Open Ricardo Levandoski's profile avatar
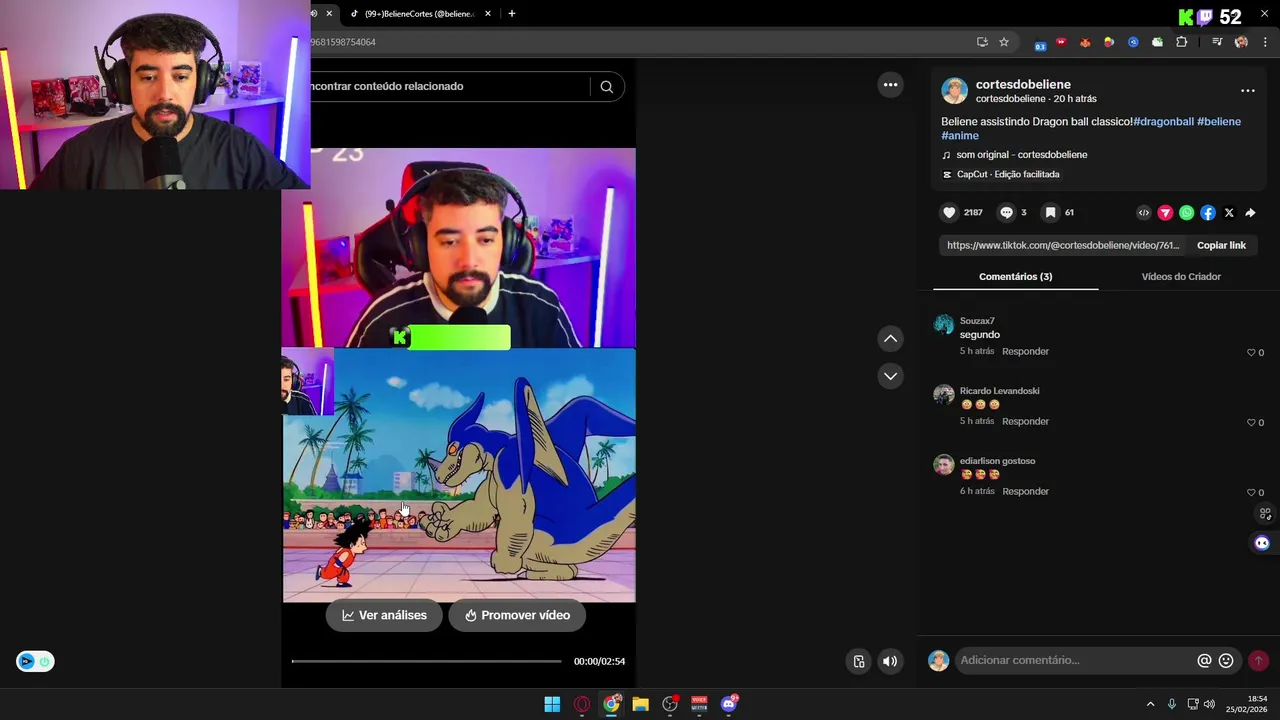The height and width of the screenshot is (720, 1280). coord(944,394)
